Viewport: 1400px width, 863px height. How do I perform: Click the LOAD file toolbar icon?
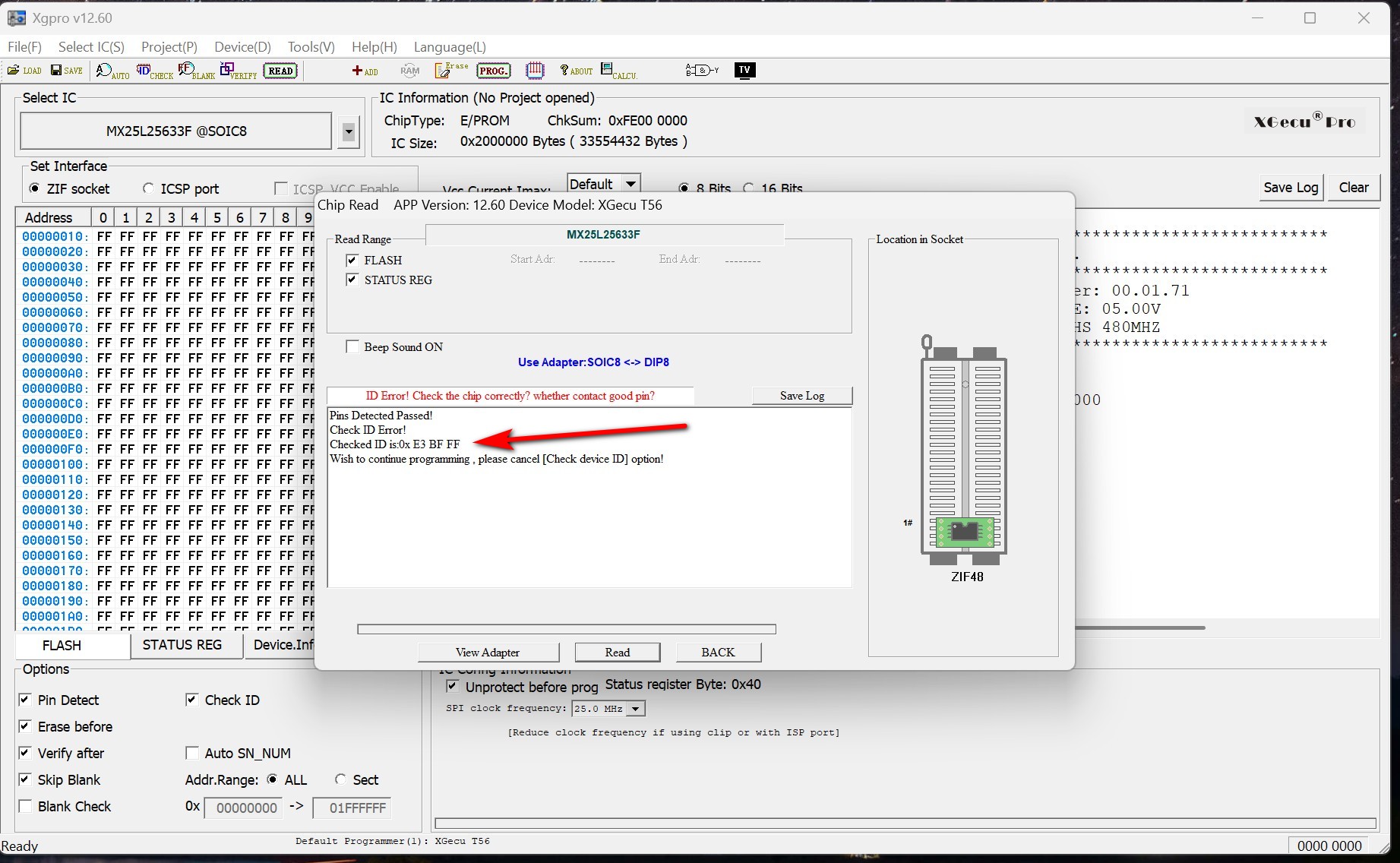(x=24, y=71)
